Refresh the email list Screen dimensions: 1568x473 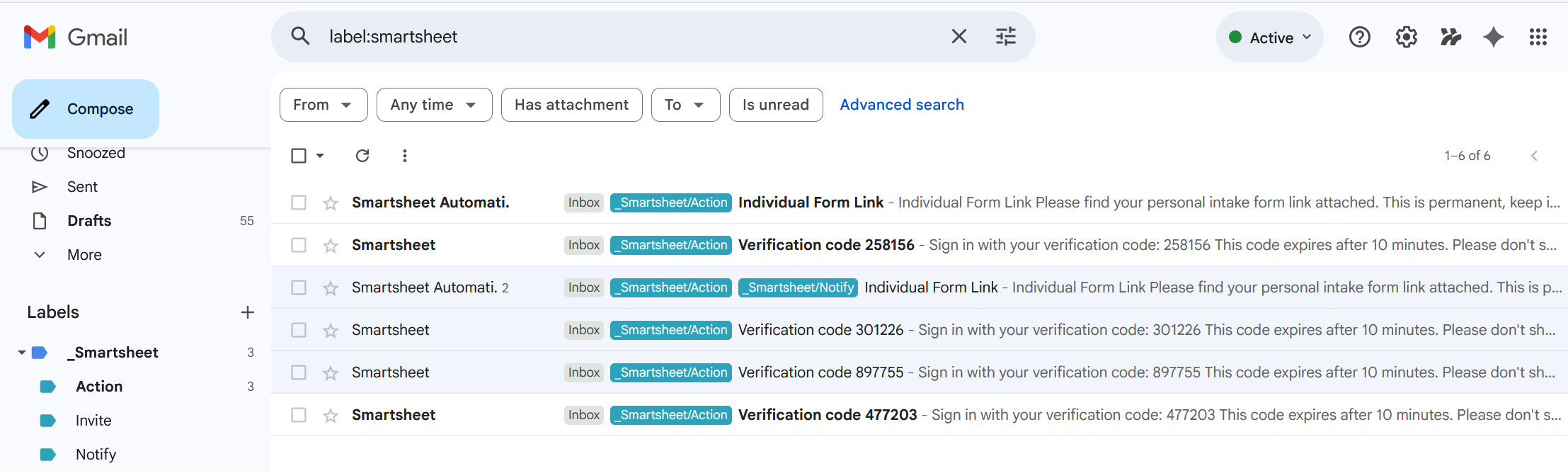point(362,156)
